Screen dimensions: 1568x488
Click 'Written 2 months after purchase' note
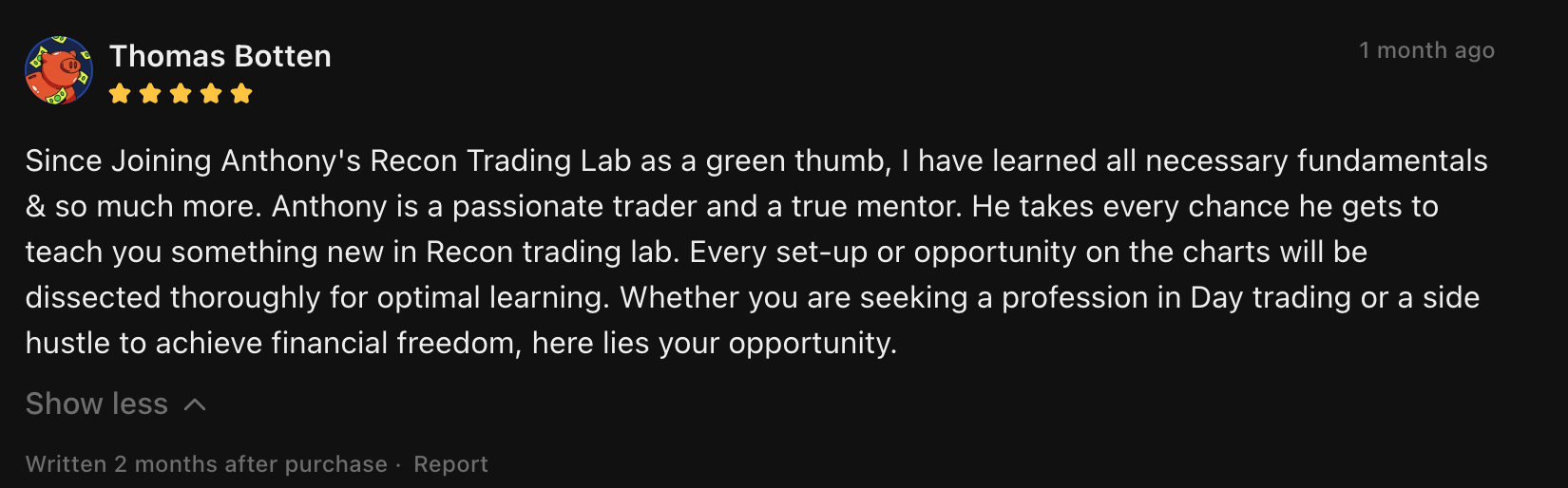pos(206,464)
